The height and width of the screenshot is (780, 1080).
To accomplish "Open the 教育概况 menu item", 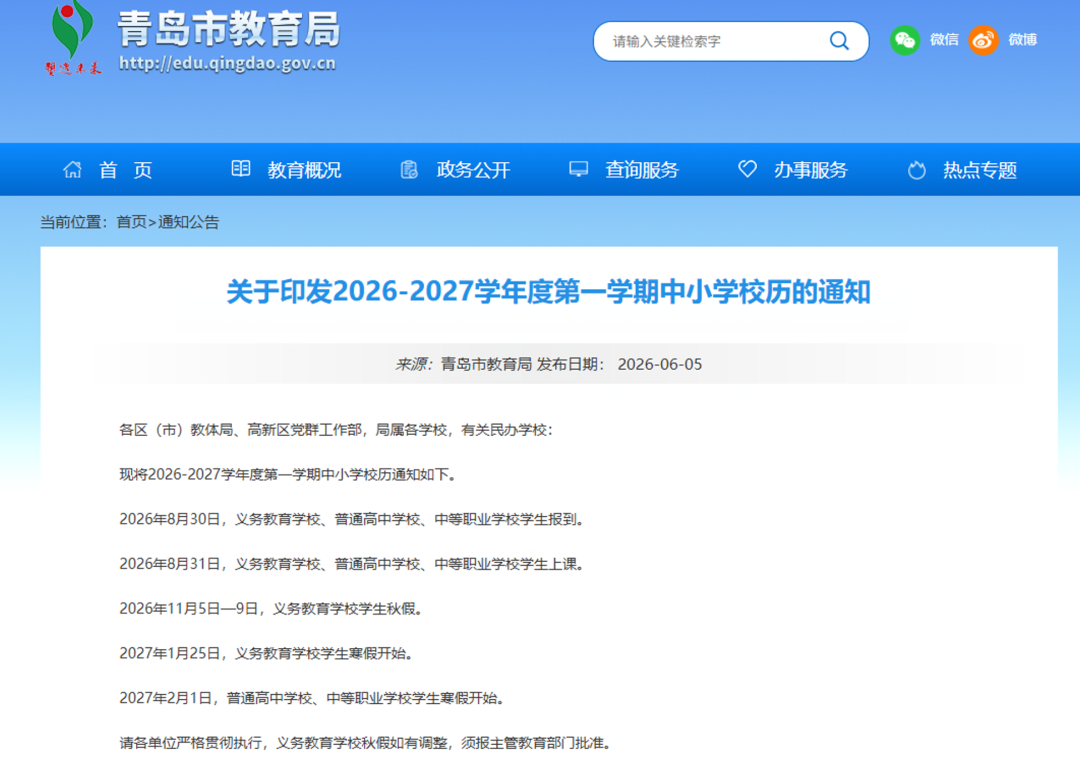I will pos(304,170).
